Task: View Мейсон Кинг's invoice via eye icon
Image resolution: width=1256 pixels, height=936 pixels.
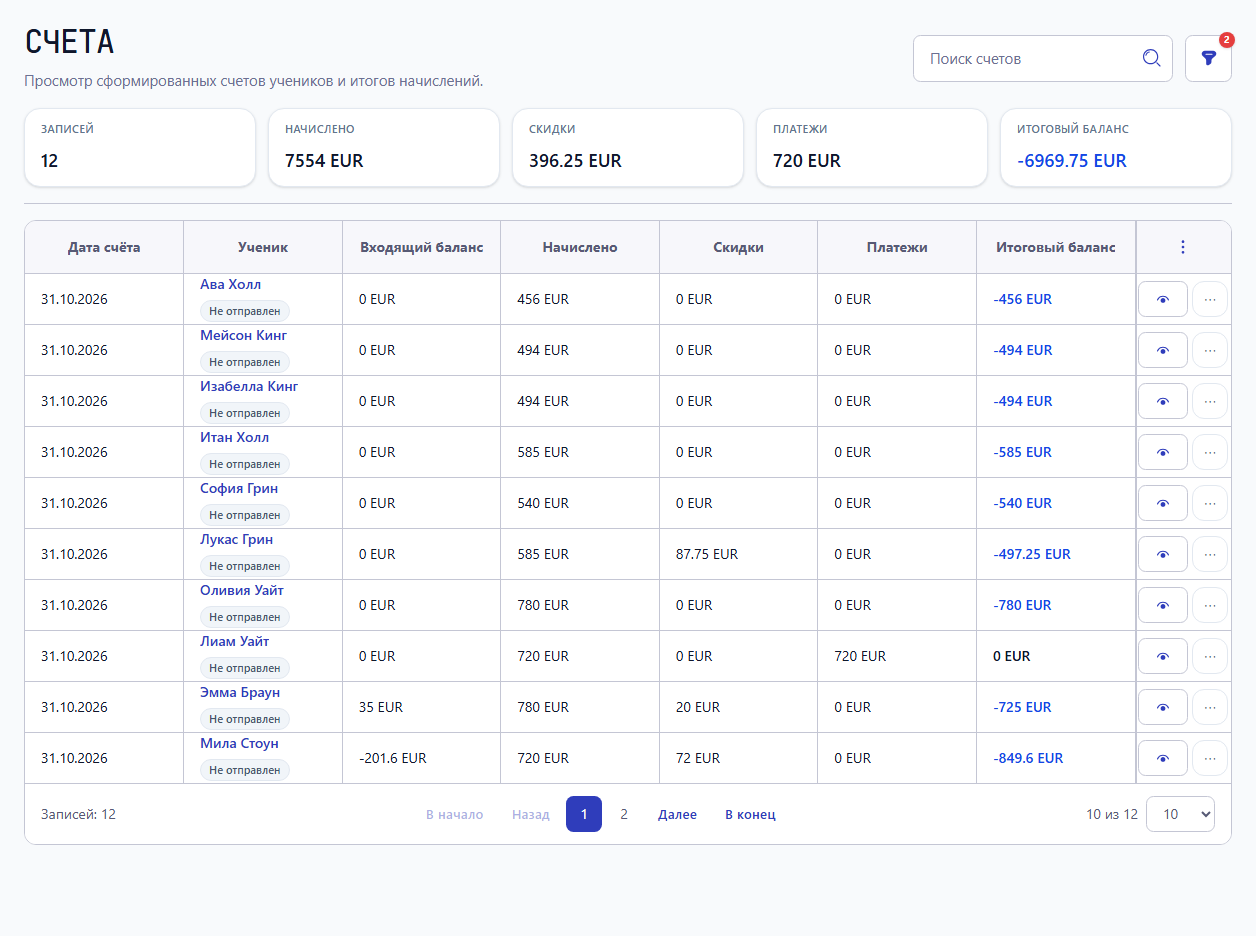Action: coord(1163,350)
